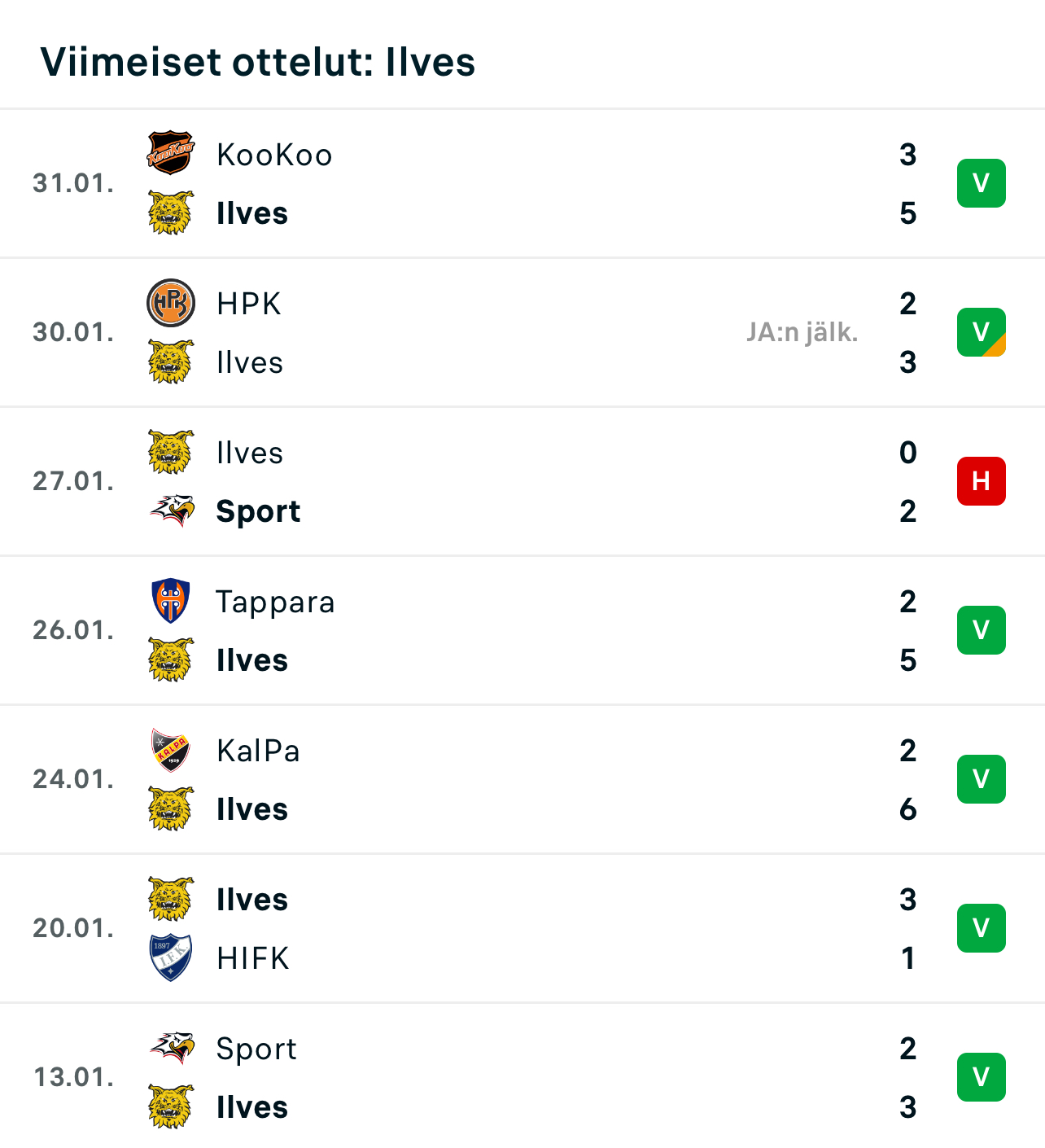Click the Tappara team logo
The width and height of the screenshot is (1045, 1148).
click(x=171, y=601)
